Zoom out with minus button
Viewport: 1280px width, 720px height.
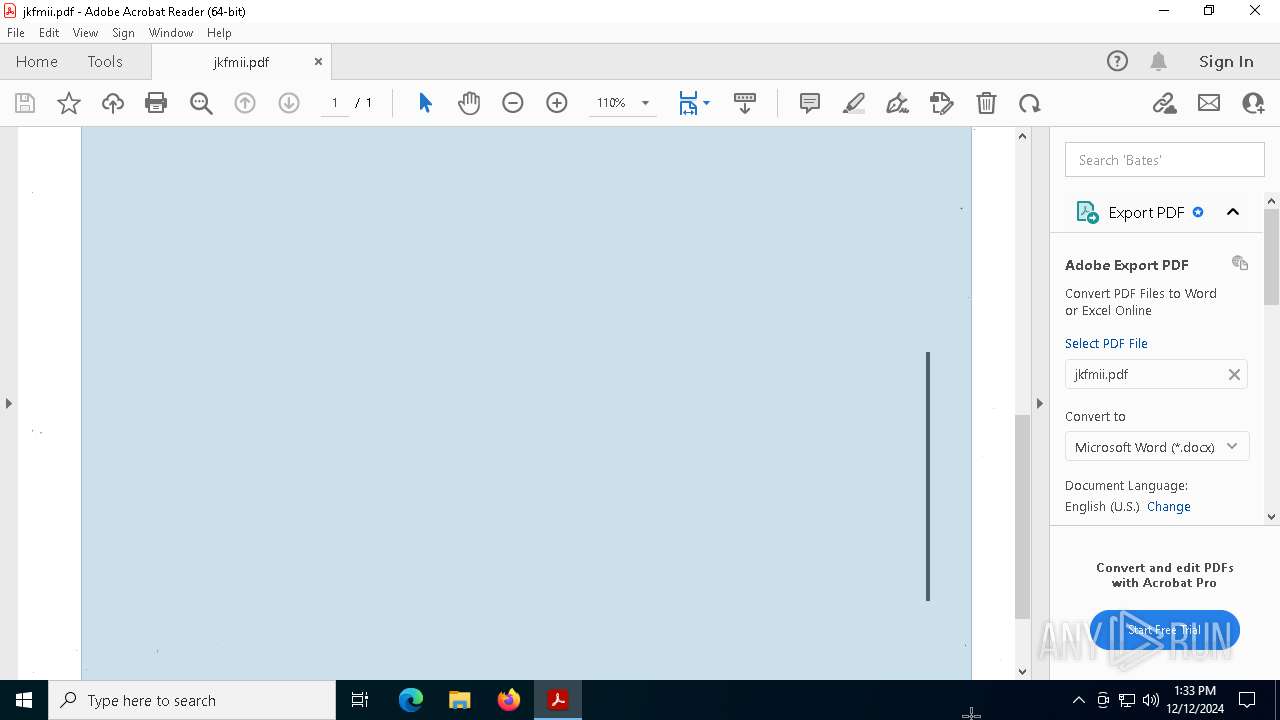click(513, 103)
